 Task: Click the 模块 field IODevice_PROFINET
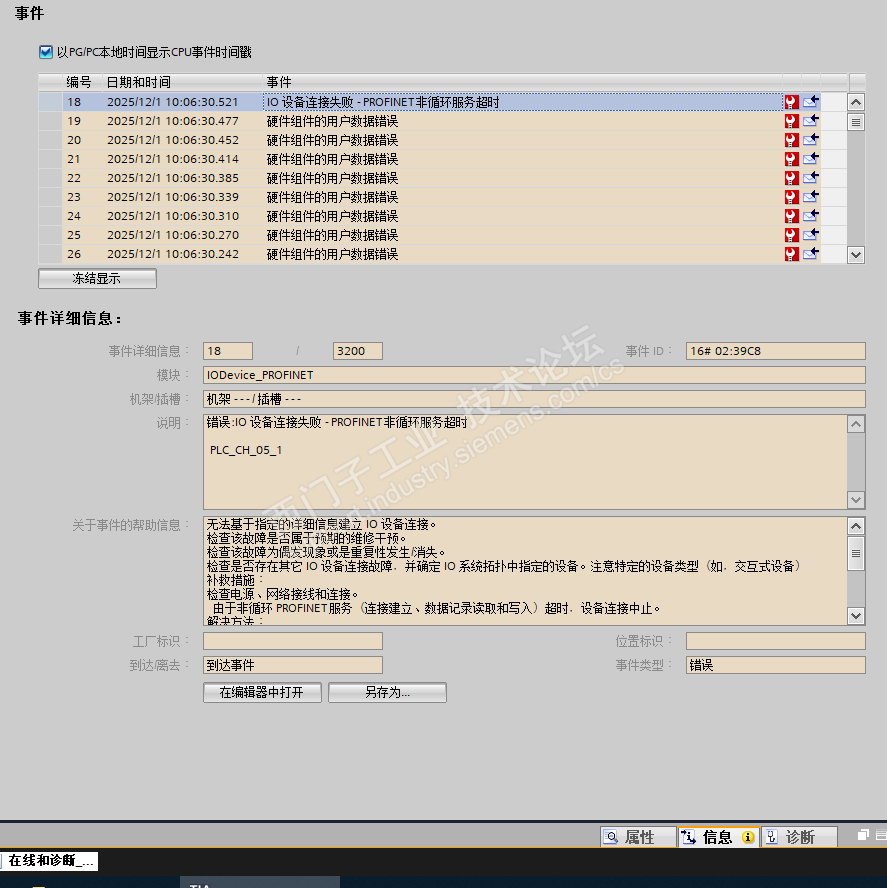[534, 375]
